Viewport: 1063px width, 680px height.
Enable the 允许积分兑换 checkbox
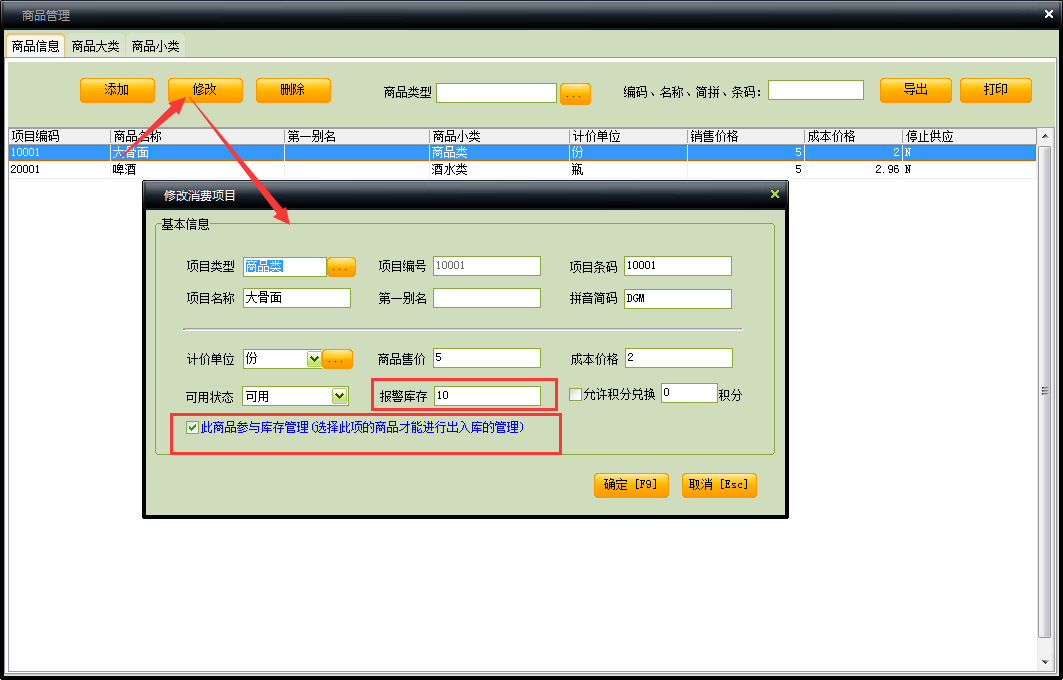tap(575, 395)
